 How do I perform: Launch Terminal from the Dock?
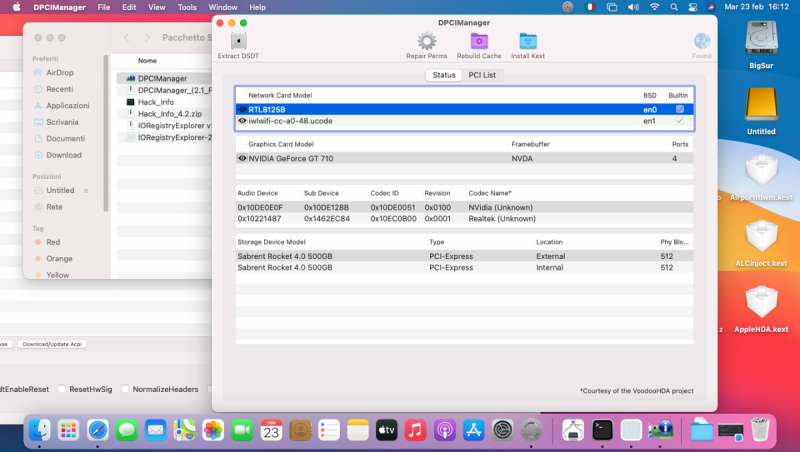(602, 430)
